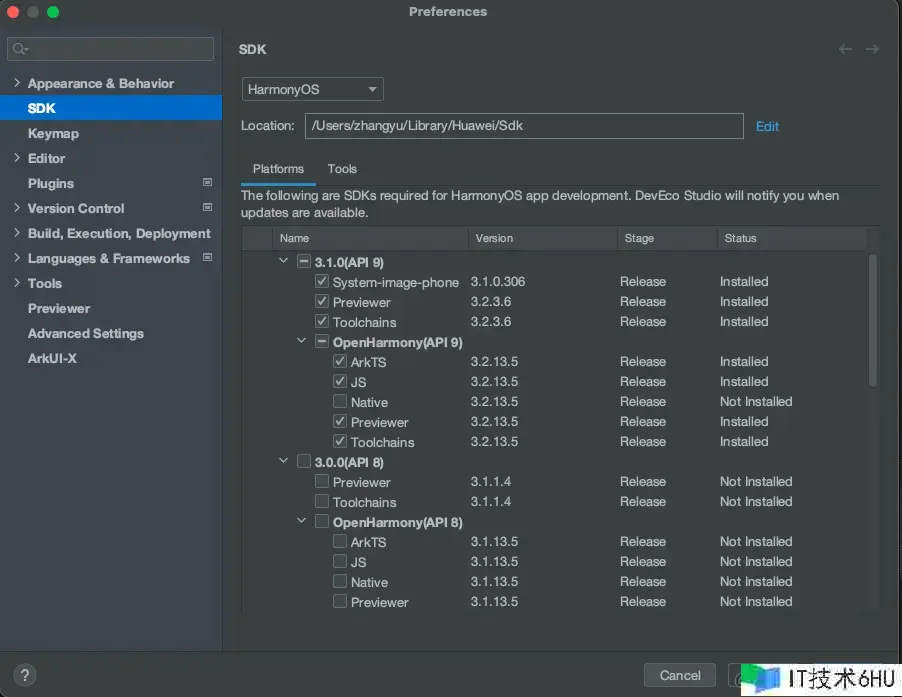This screenshot has width=902, height=697.
Task: Uncheck Previewer 3.2.13.5 checkbox
Action: click(x=340, y=421)
